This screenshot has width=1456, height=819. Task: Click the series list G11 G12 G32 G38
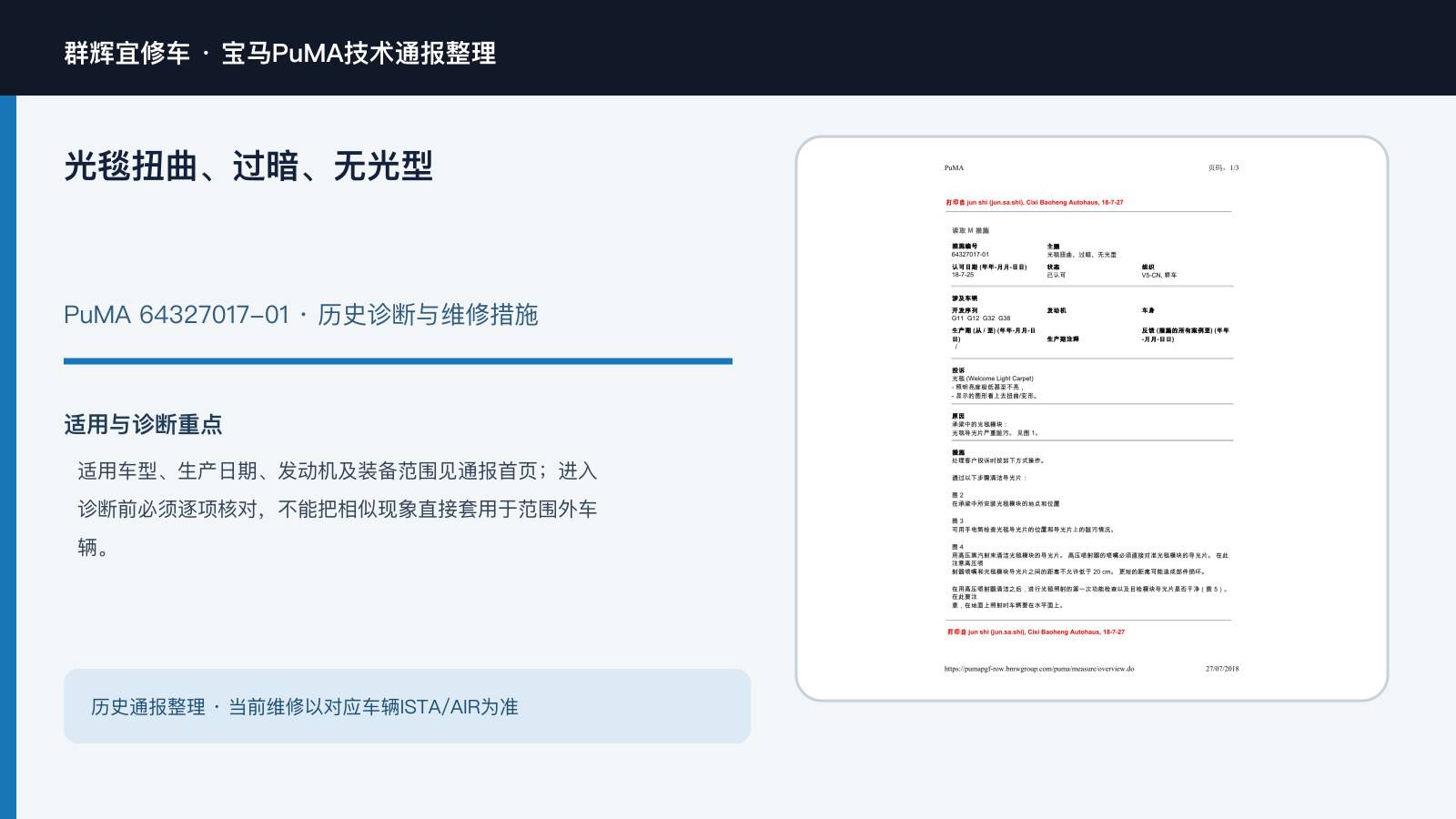(x=981, y=318)
